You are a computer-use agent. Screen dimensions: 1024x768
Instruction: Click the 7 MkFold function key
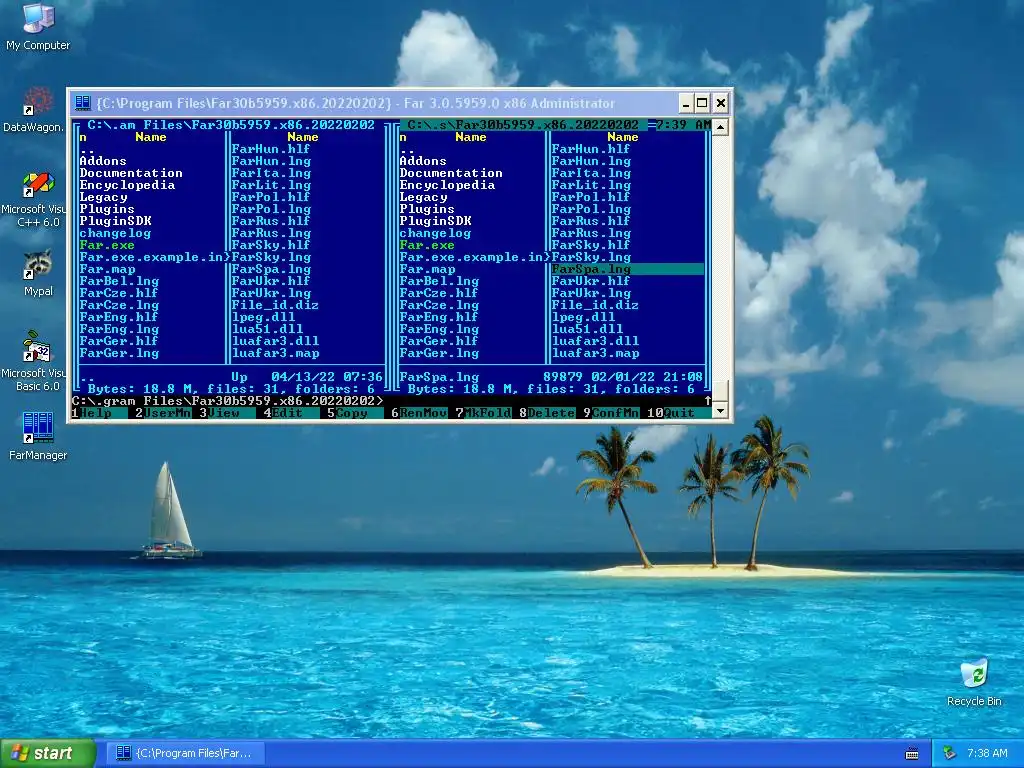[x=483, y=413]
